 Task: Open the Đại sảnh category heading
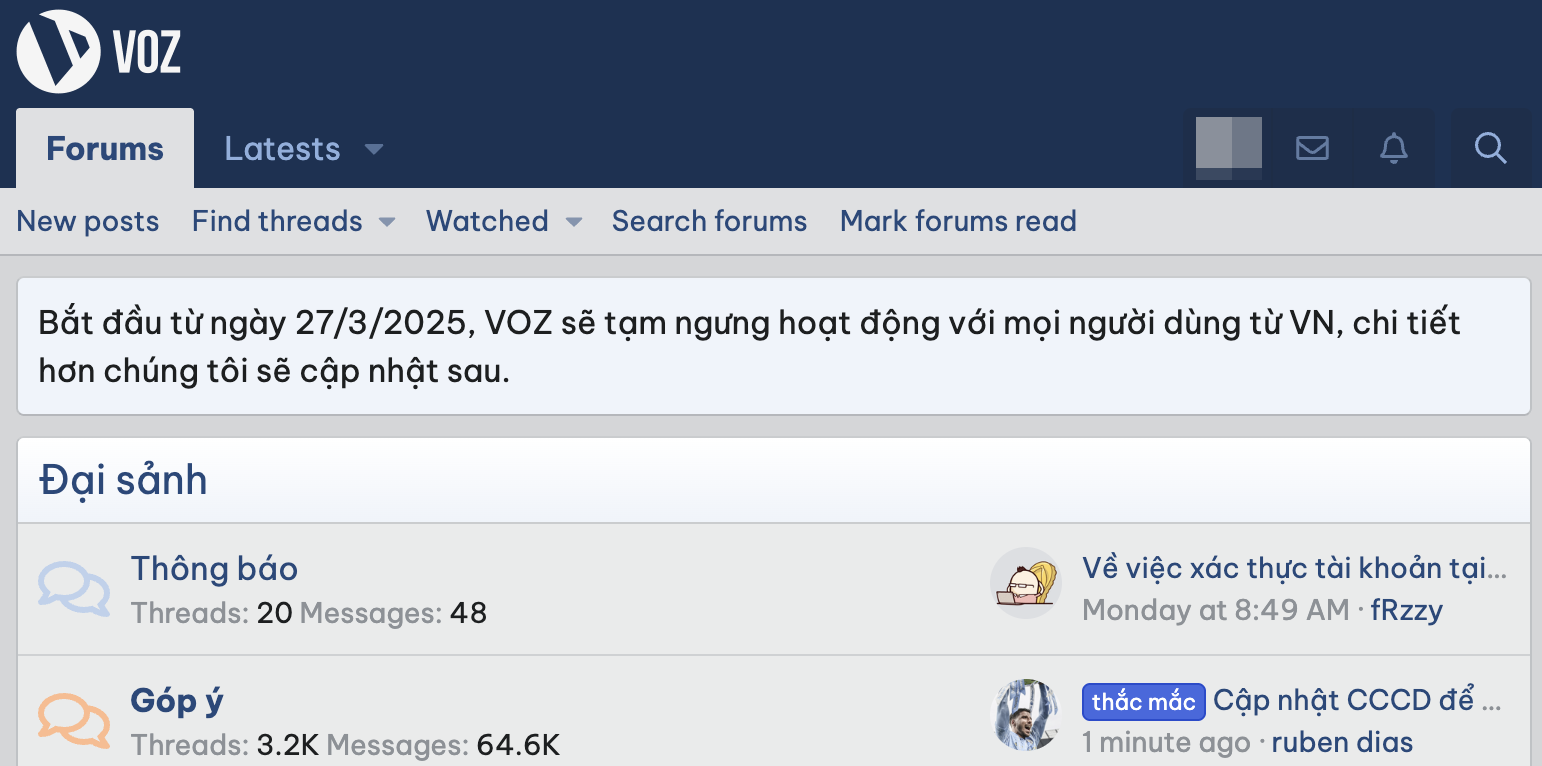click(x=123, y=480)
